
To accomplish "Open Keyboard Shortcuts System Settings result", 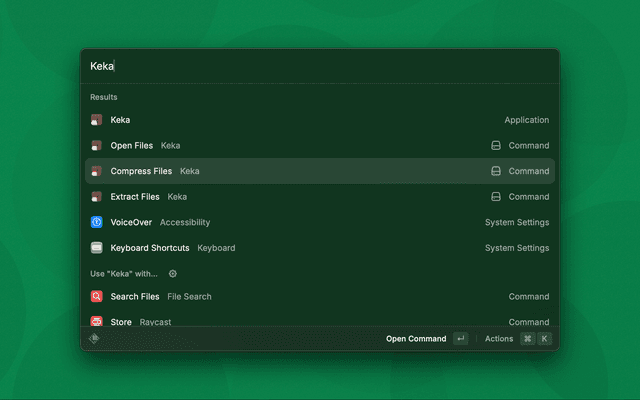I will [x=320, y=248].
